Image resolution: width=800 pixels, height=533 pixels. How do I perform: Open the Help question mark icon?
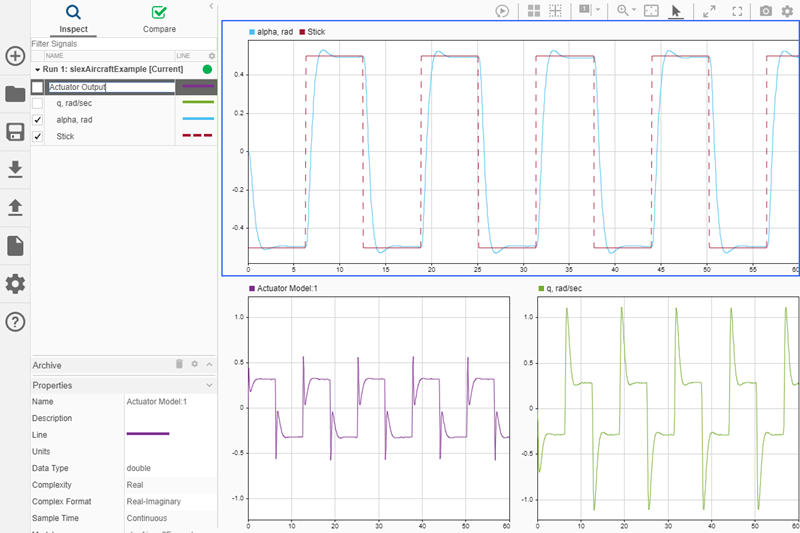tap(15, 322)
